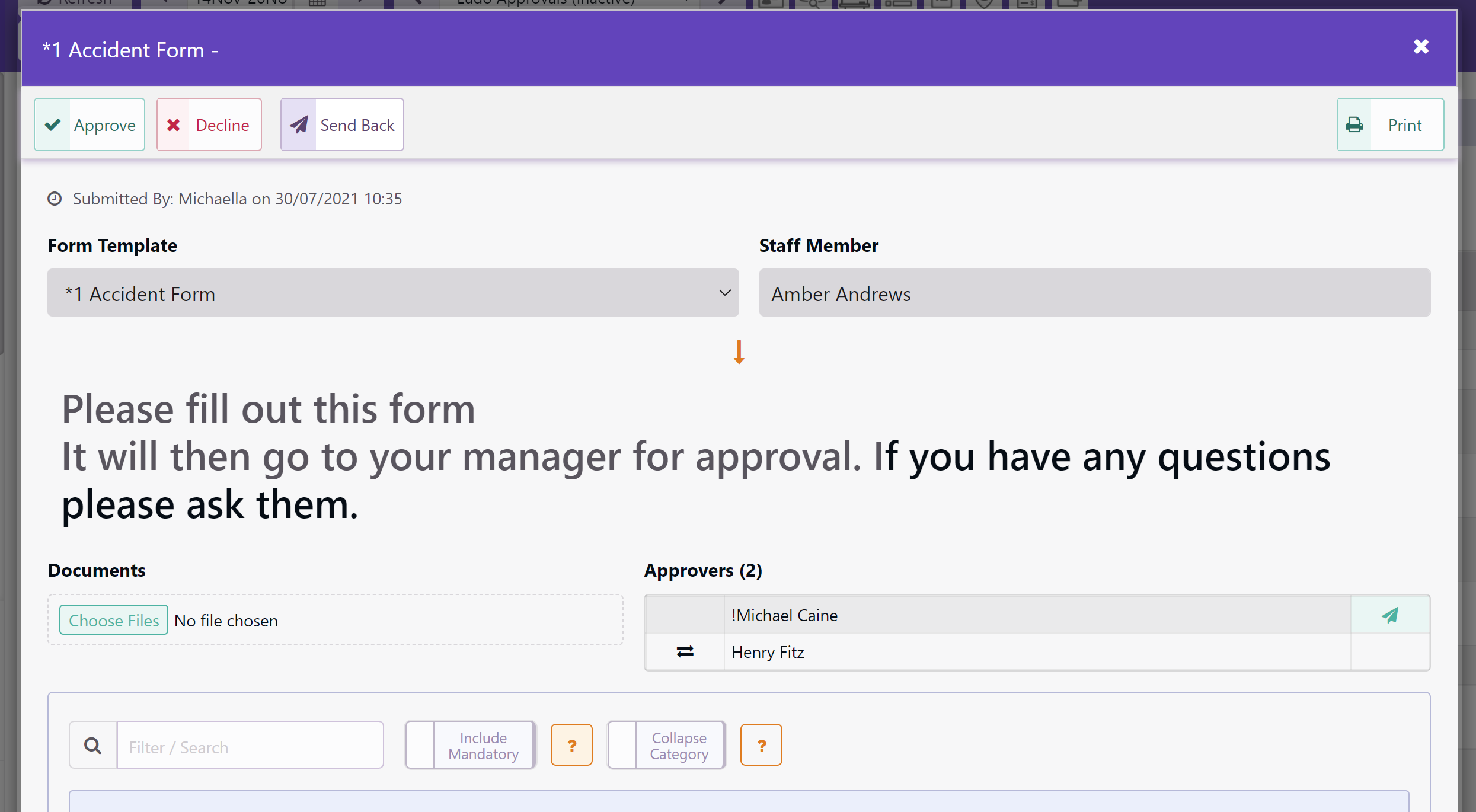Select !Michael Caine approver row
Image resolution: width=1476 pixels, height=812 pixels.
pos(1037,615)
